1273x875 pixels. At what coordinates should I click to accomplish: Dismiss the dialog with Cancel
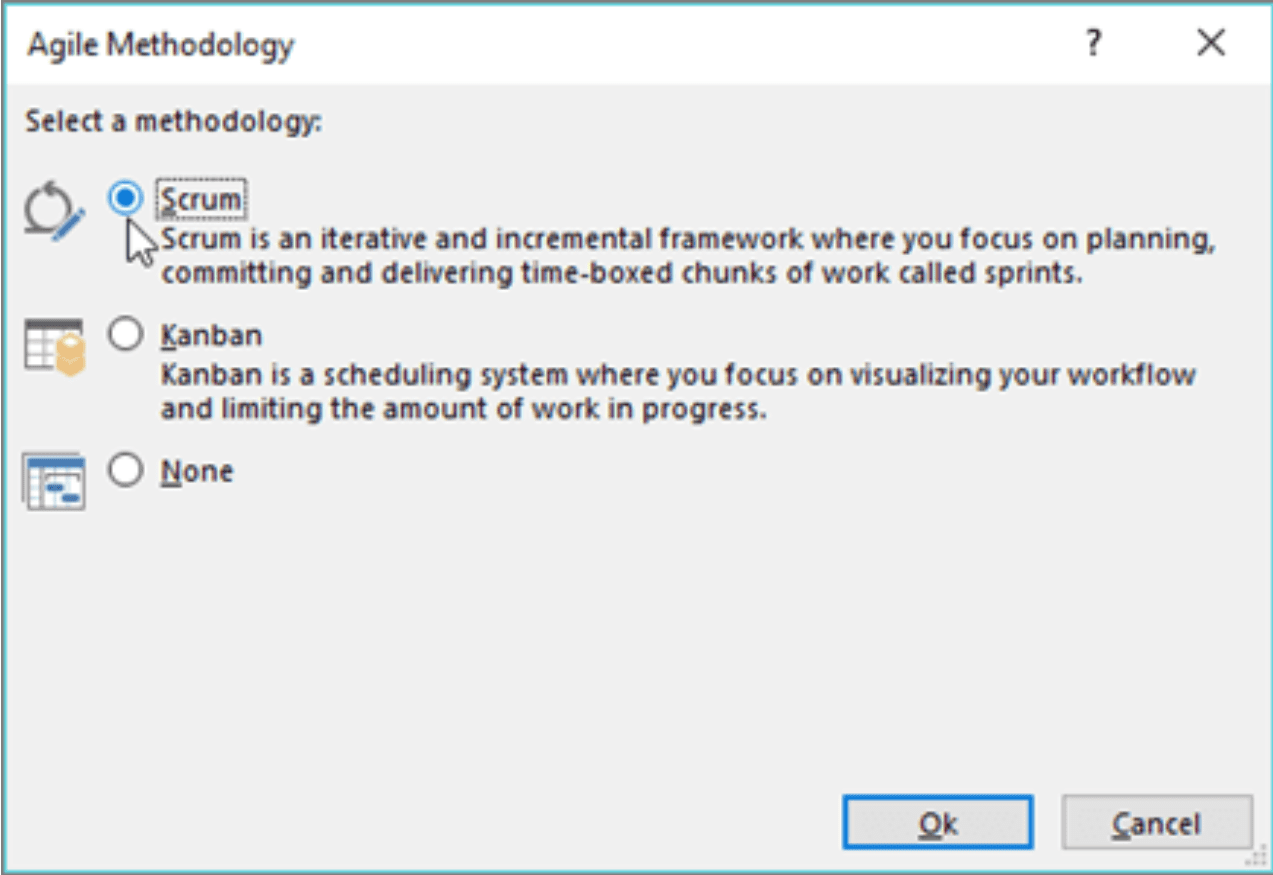pos(1156,823)
